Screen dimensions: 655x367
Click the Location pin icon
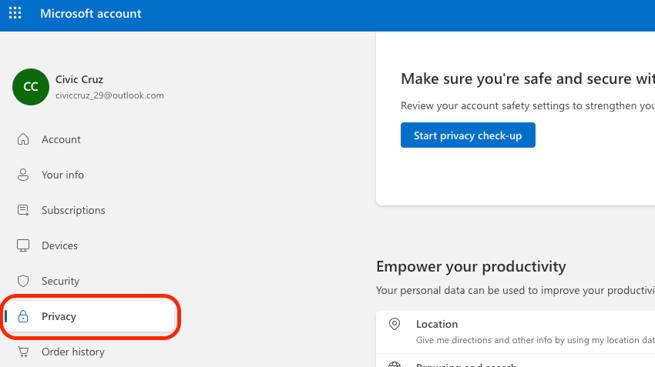point(394,324)
